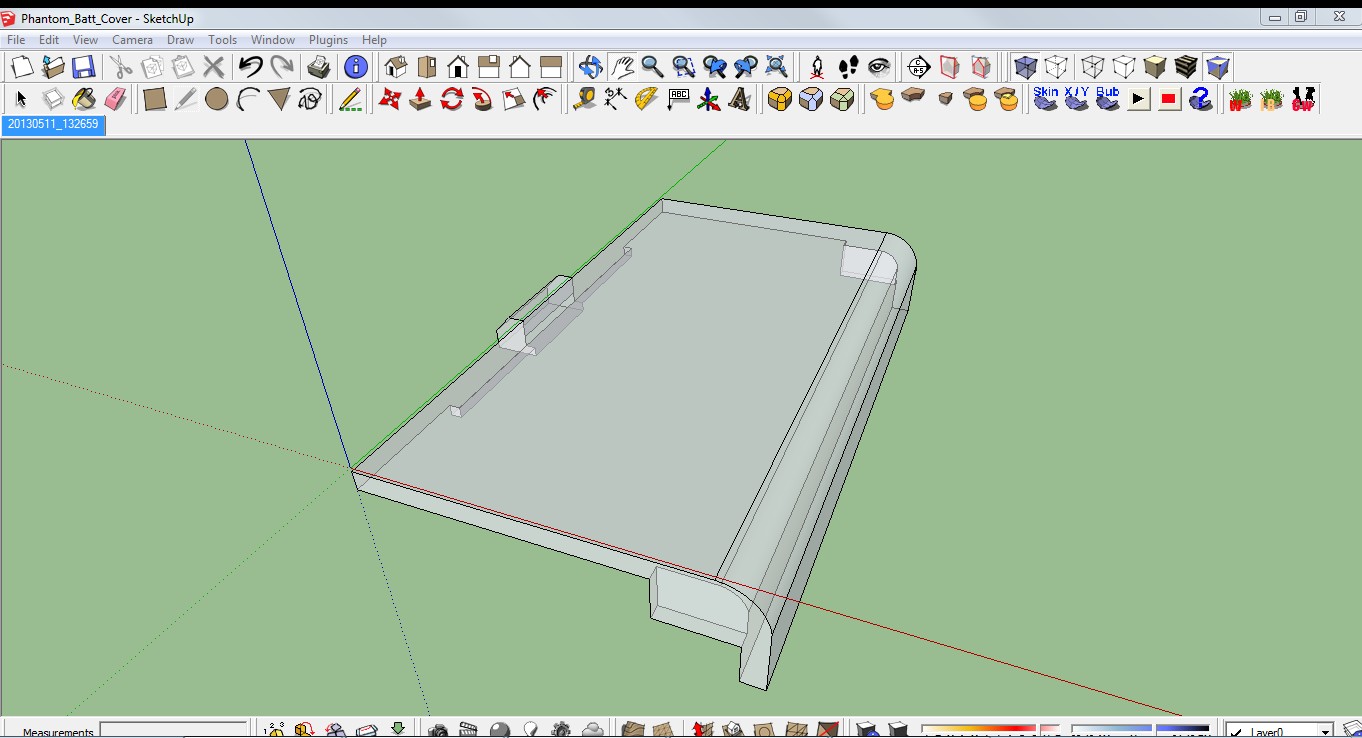Undo the last action
This screenshot has width=1362, height=738.
click(251, 67)
